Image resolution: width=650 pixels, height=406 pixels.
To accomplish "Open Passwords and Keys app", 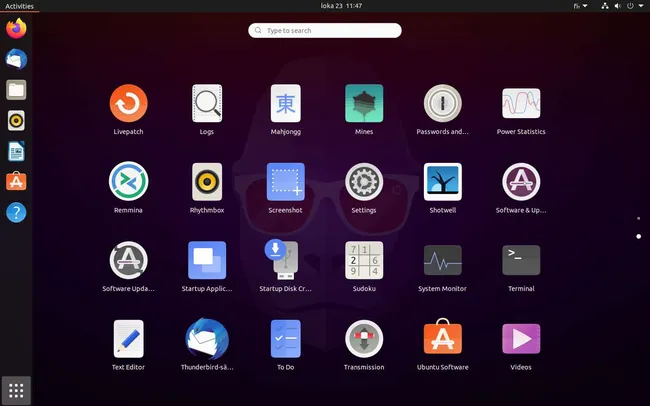I will [x=443, y=104].
